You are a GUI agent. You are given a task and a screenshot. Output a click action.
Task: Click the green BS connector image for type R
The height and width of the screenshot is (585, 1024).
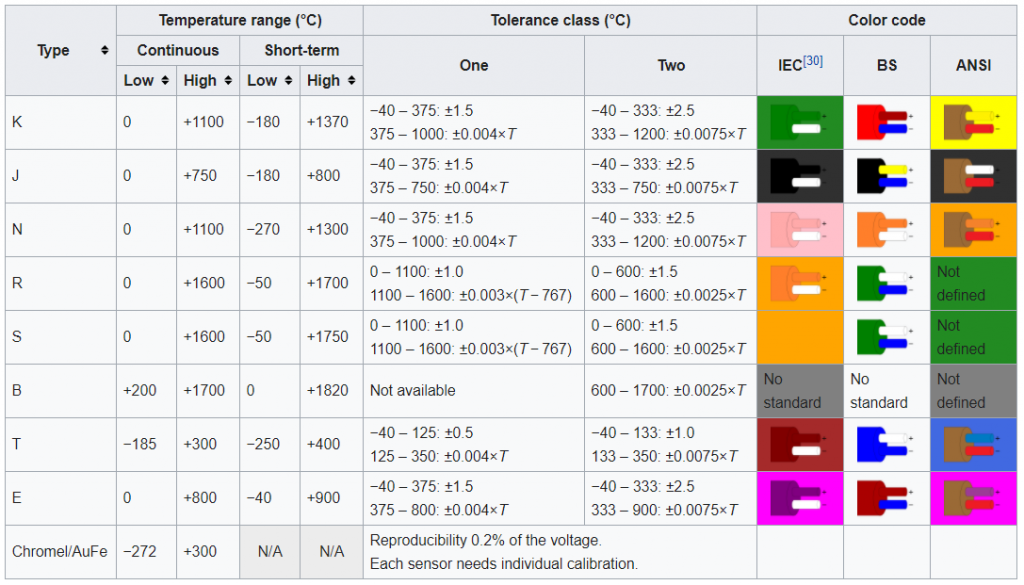coord(886,284)
